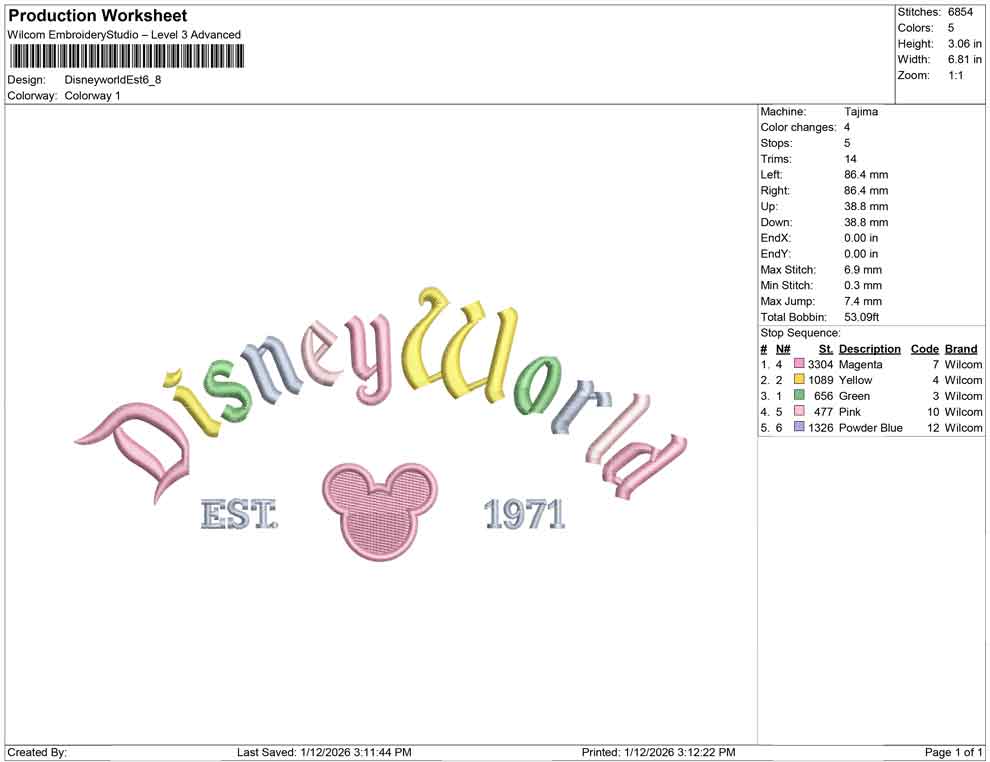Sort by the Description column header
This screenshot has height=762, width=990.
pyautogui.click(x=869, y=348)
